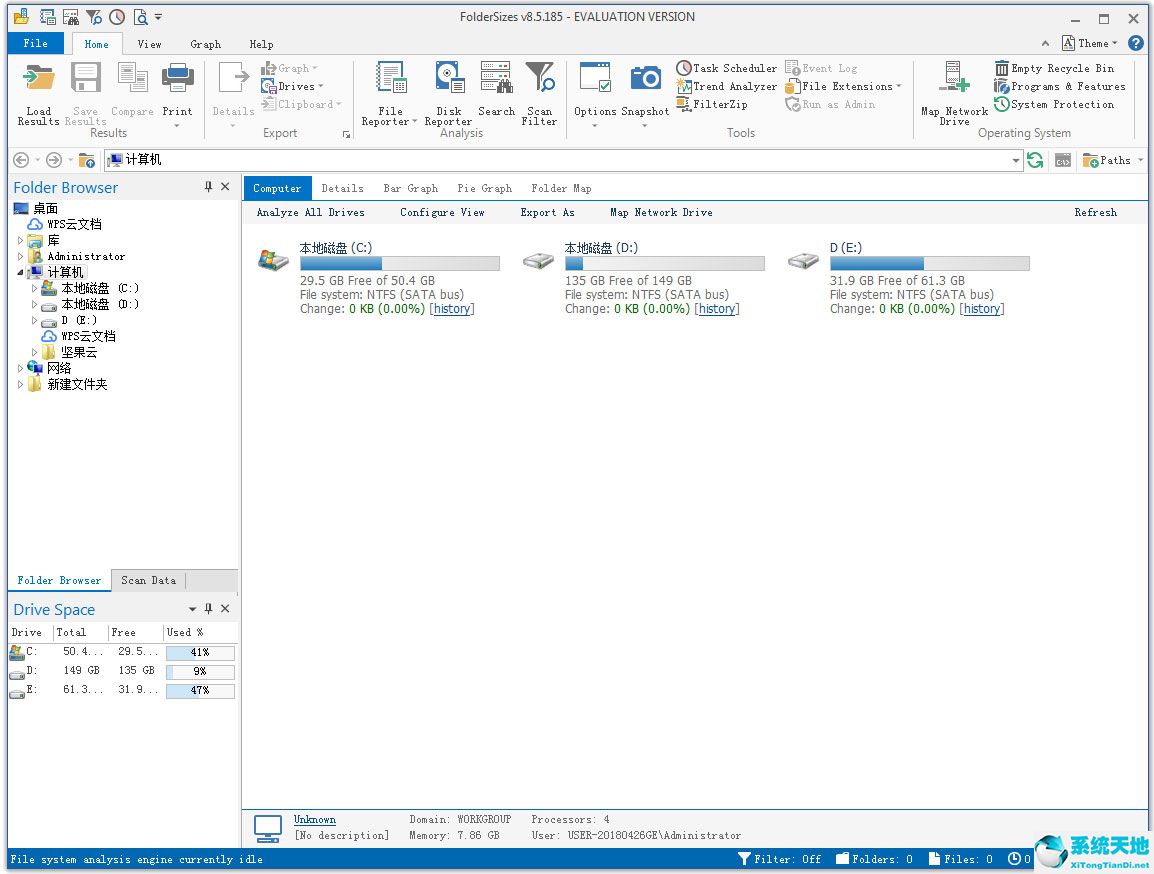
Task: Click Analyze All Drives
Action: click(311, 213)
